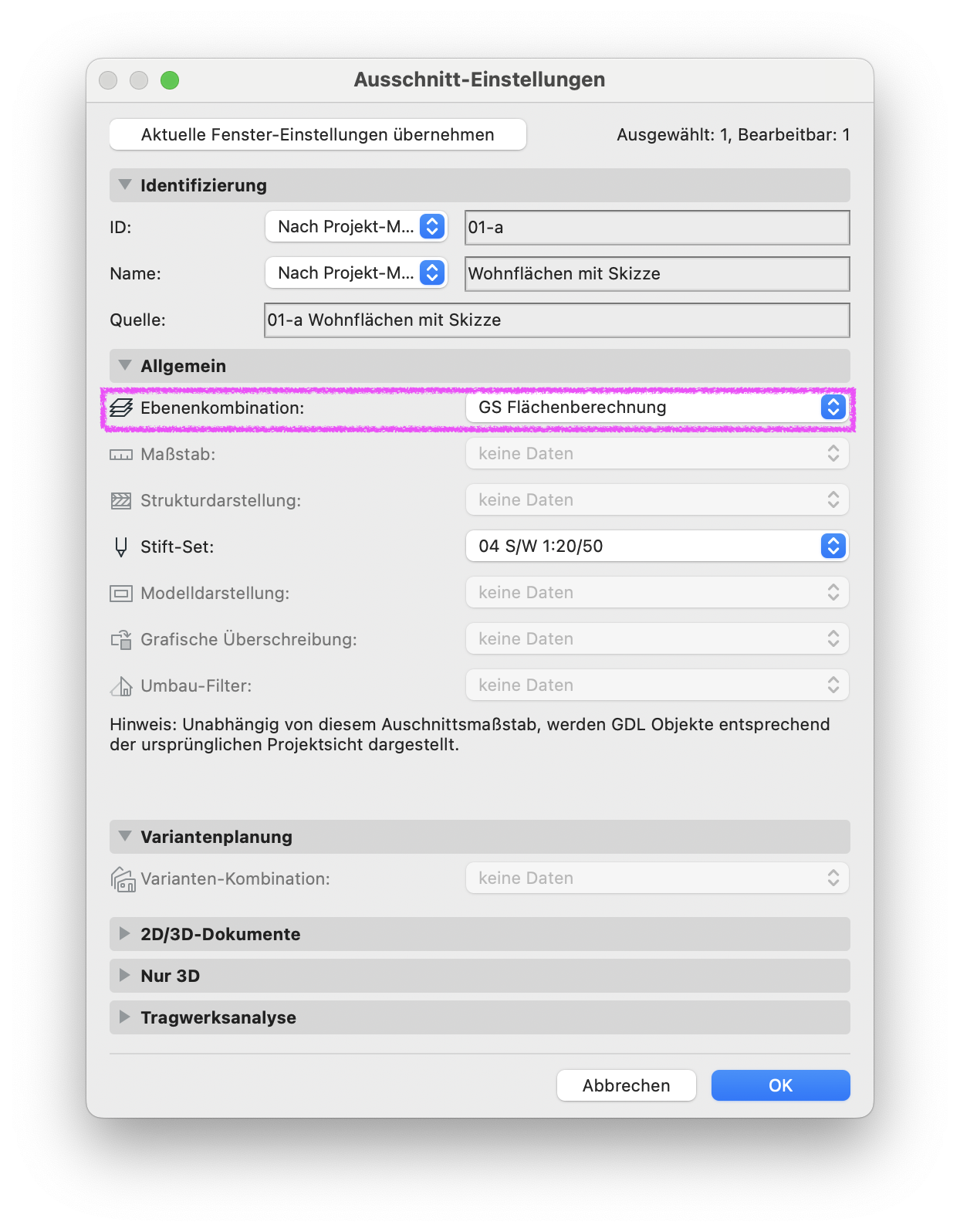Collapse the Allgemein section
Screen dimensions: 960x1232
click(125, 366)
